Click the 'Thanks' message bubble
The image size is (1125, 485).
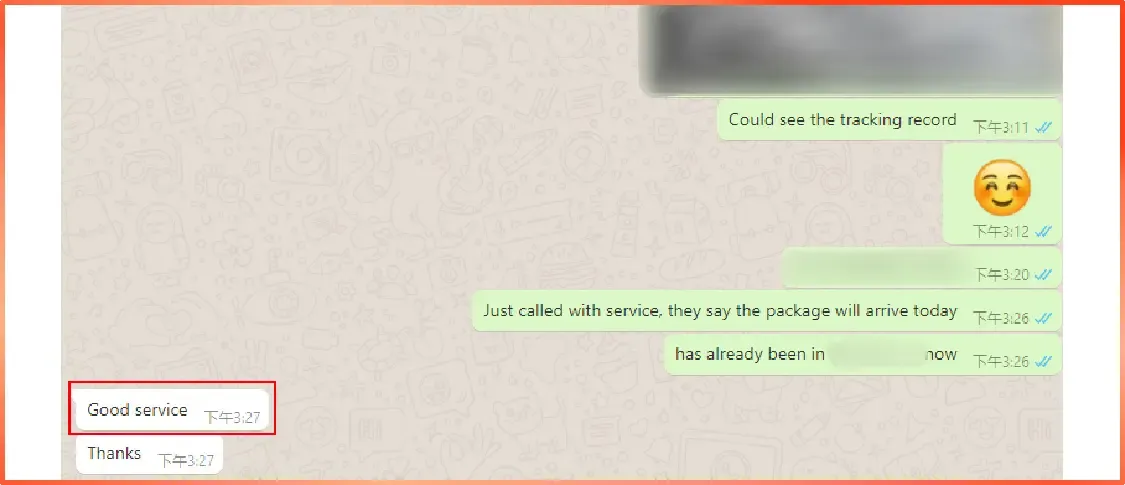[149, 453]
